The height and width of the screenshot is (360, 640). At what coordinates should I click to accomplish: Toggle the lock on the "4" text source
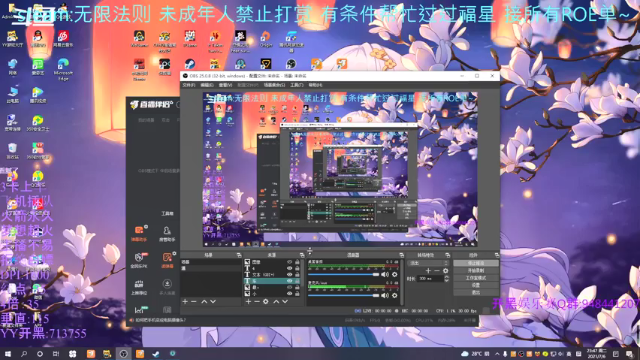297,268
